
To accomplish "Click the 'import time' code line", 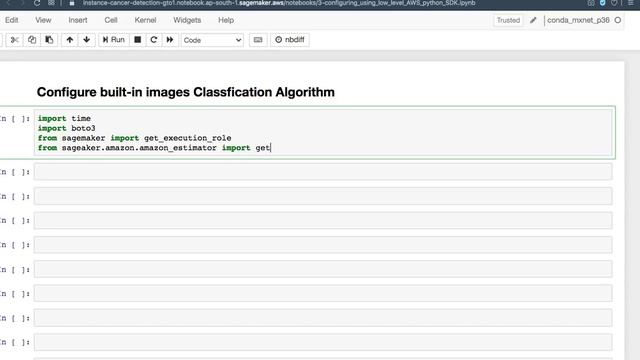I will tap(64, 118).
